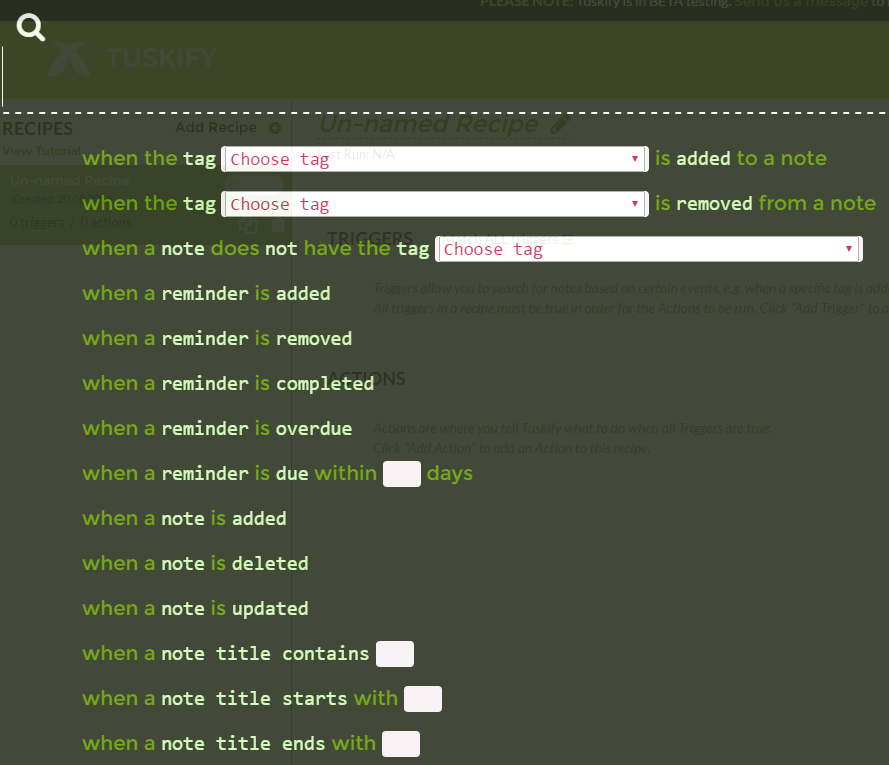This screenshot has width=889, height=765.
Task: Select 'when a note is deleted' trigger
Action: [195, 563]
